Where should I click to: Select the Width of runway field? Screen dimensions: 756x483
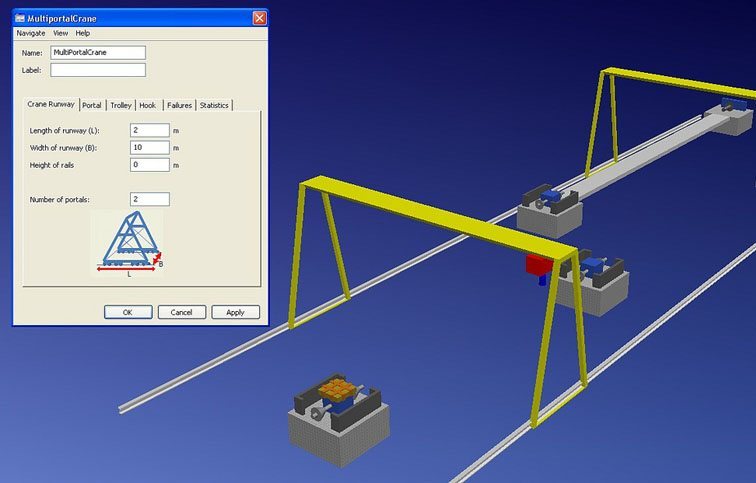coord(149,147)
